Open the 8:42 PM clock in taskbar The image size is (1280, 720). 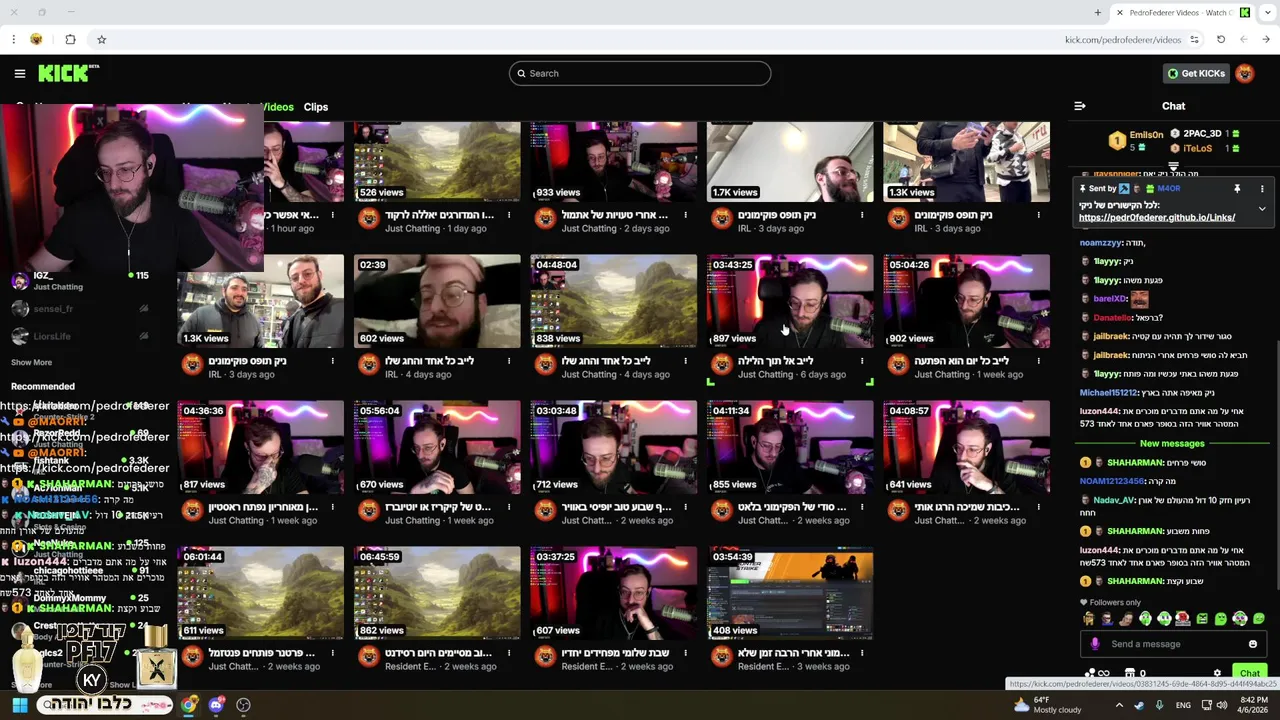[x=1255, y=705]
